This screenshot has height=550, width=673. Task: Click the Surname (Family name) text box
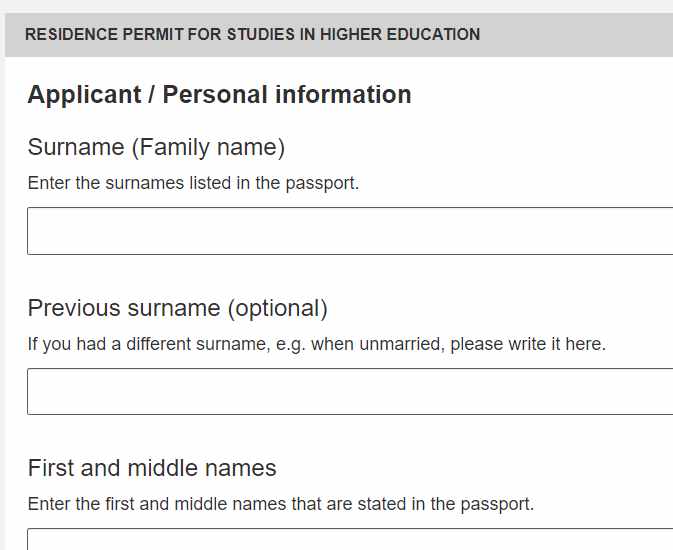coord(350,231)
